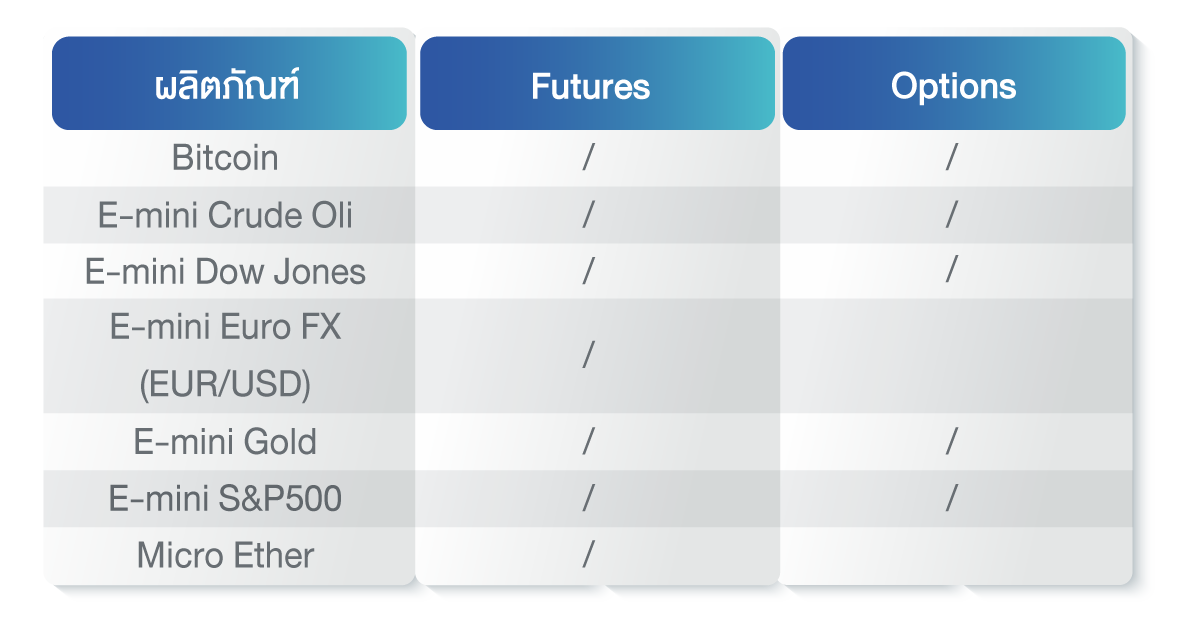Click the Bitcoin product row label

tap(225, 158)
